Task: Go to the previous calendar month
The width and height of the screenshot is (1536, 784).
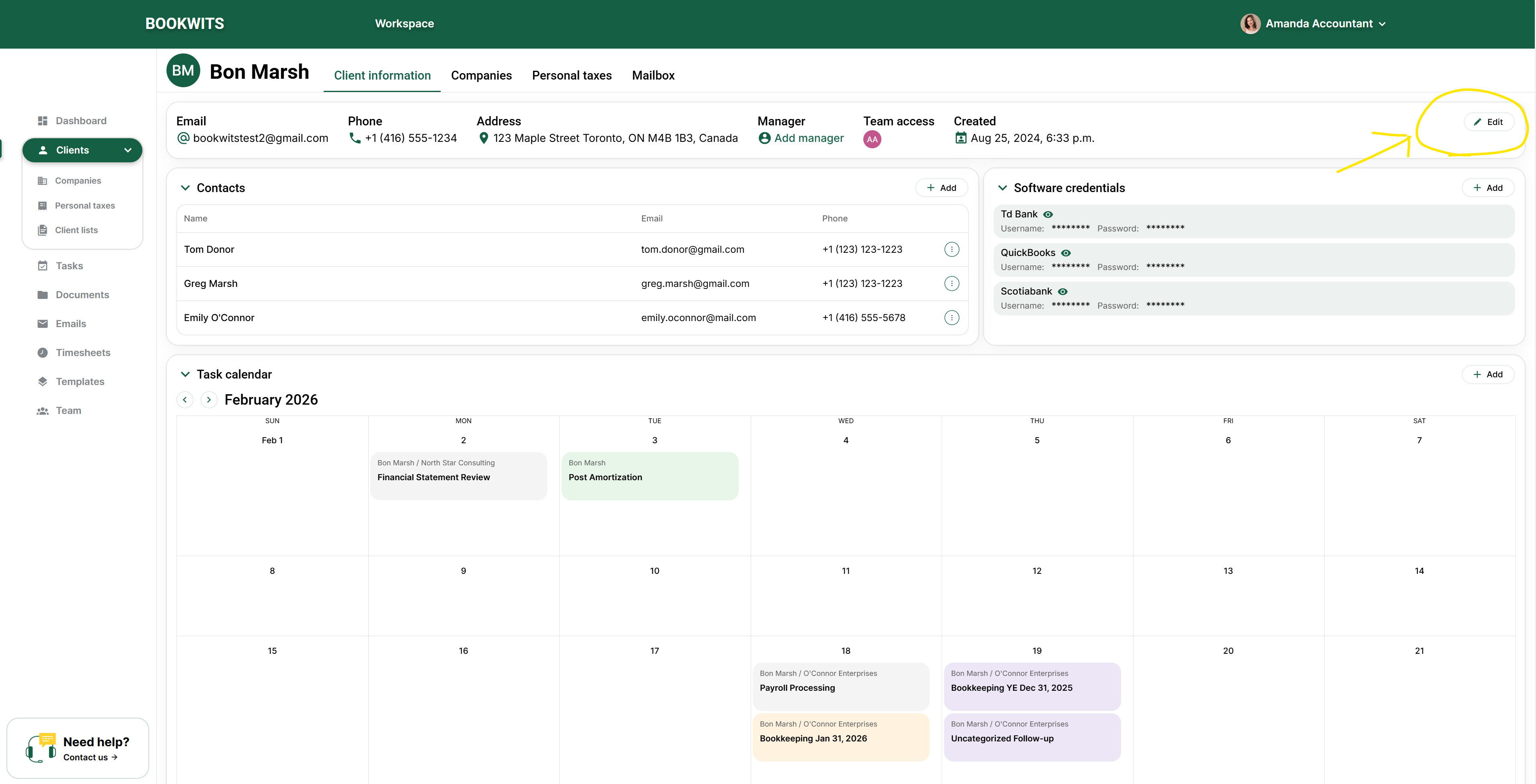Action: (x=185, y=400)
